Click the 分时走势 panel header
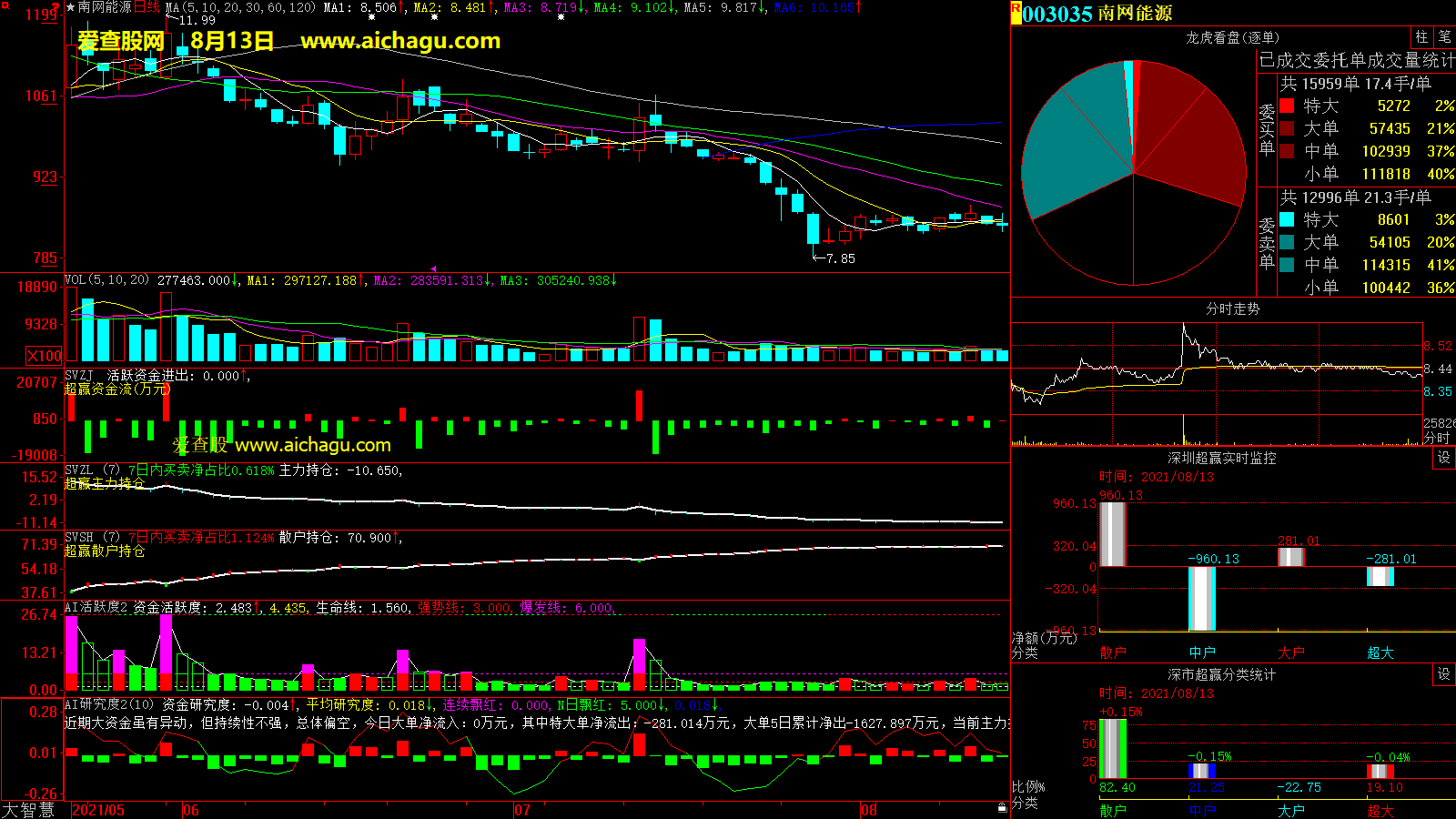This screenshot has width=1456, height=819. point(1232,309)
